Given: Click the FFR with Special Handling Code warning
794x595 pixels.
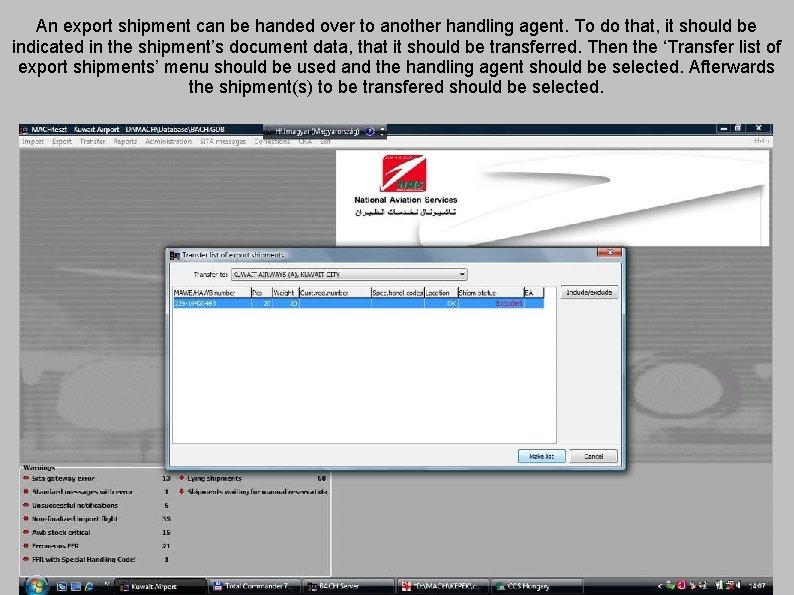Looking at the screenshot, I should (84, 560).
